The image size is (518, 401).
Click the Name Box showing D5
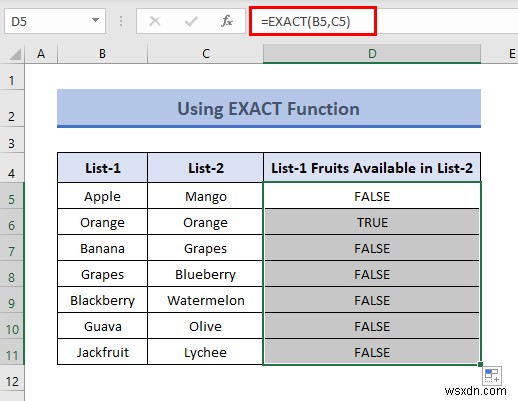pyautogui.click(x=55, y=22)
